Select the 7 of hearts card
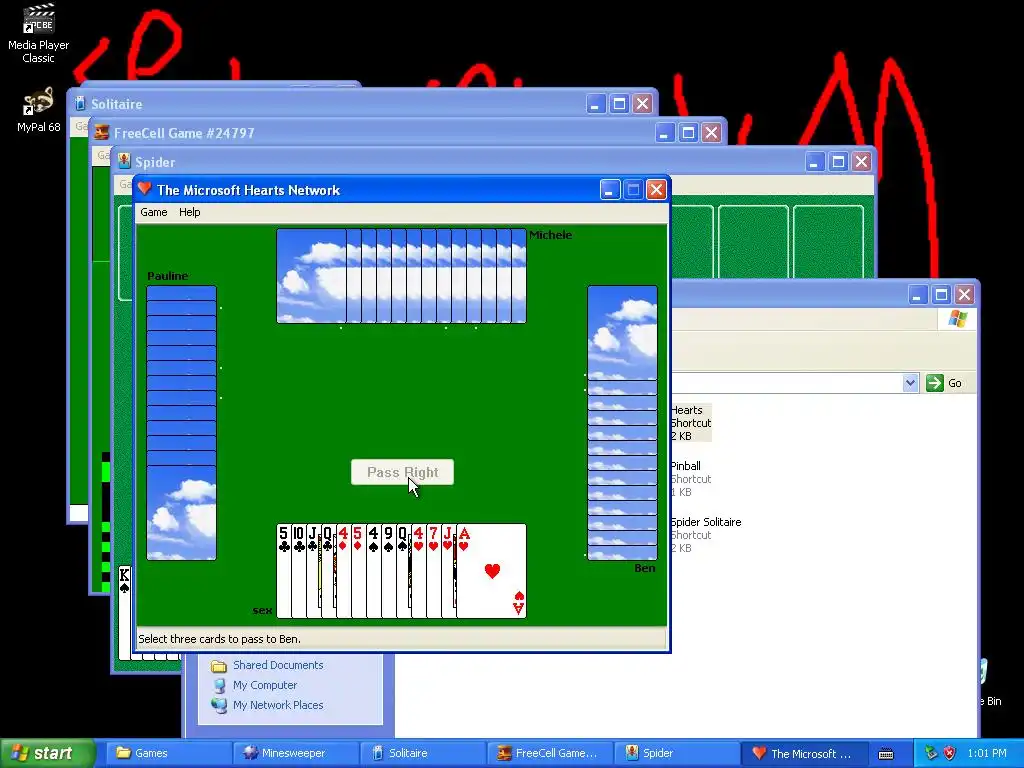 pos(434,571)
